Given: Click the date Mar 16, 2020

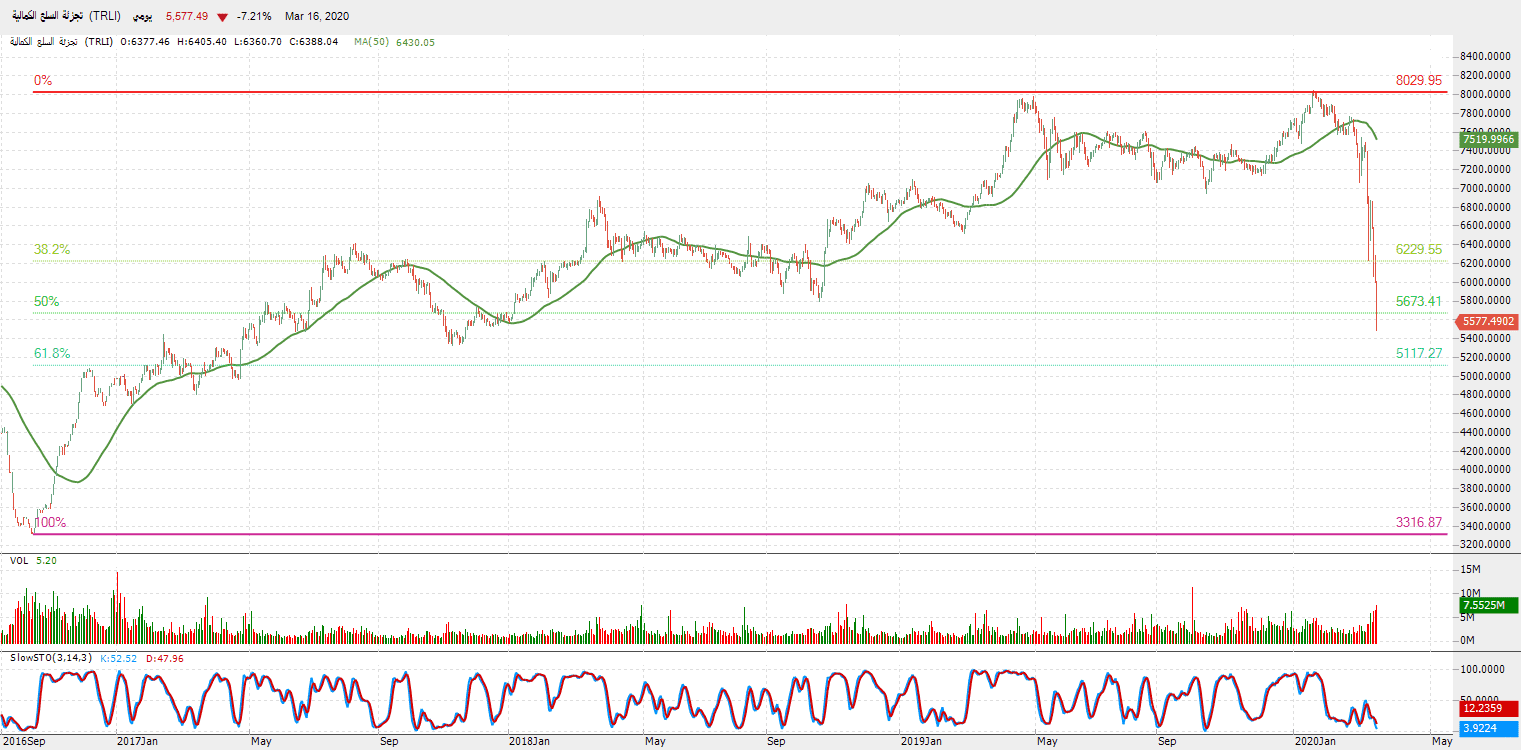Looking at the screenshot, I should 318,17.
